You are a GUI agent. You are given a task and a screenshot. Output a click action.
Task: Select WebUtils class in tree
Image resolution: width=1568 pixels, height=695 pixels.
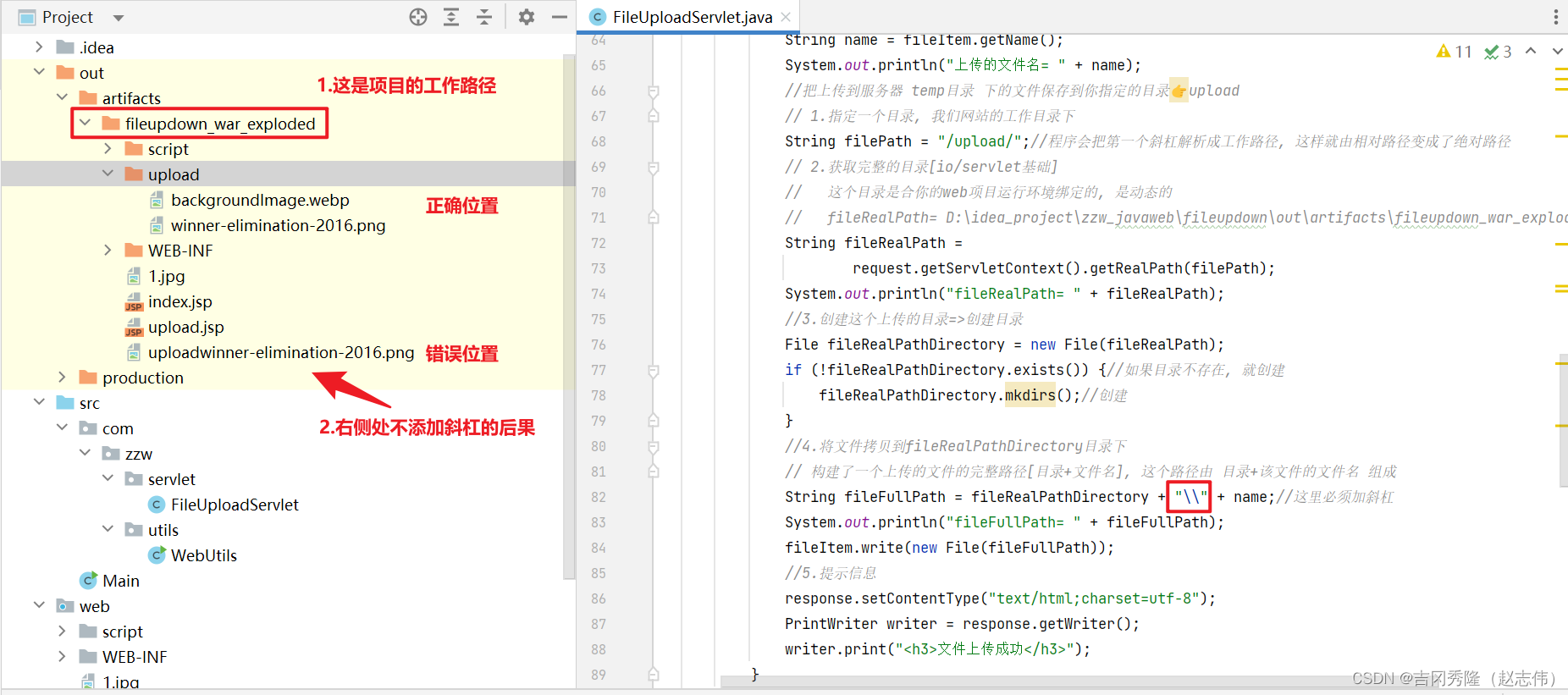(x=204, y=555)
